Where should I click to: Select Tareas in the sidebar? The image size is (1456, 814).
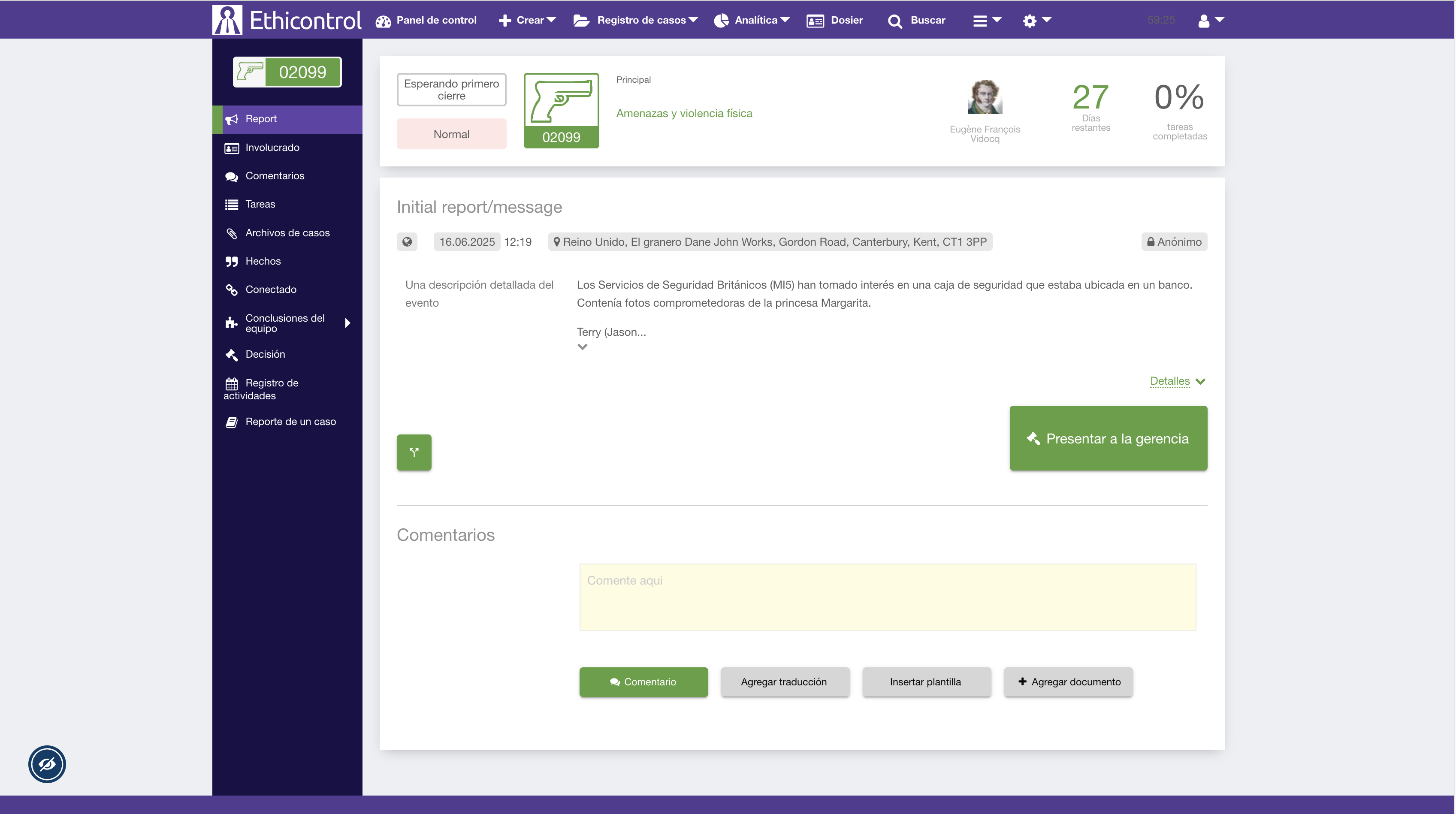click(x=260, y=204)
